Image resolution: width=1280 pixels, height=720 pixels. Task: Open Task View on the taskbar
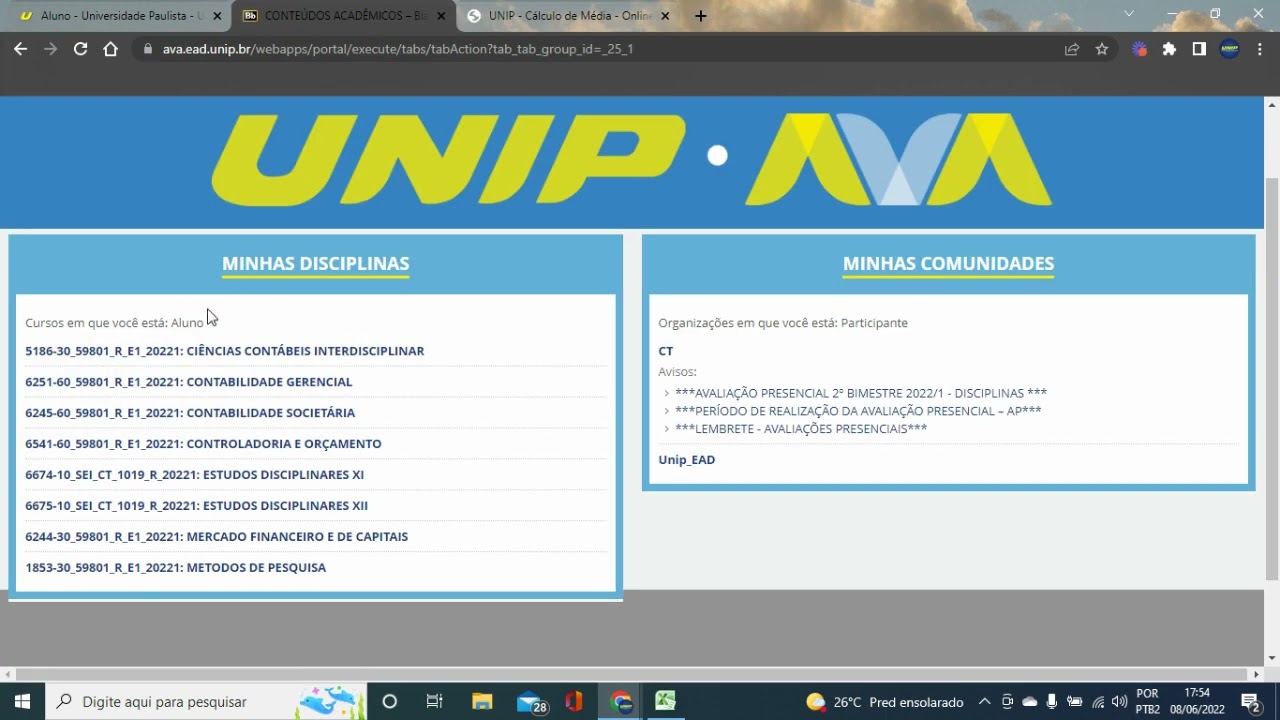coord(434,701)
